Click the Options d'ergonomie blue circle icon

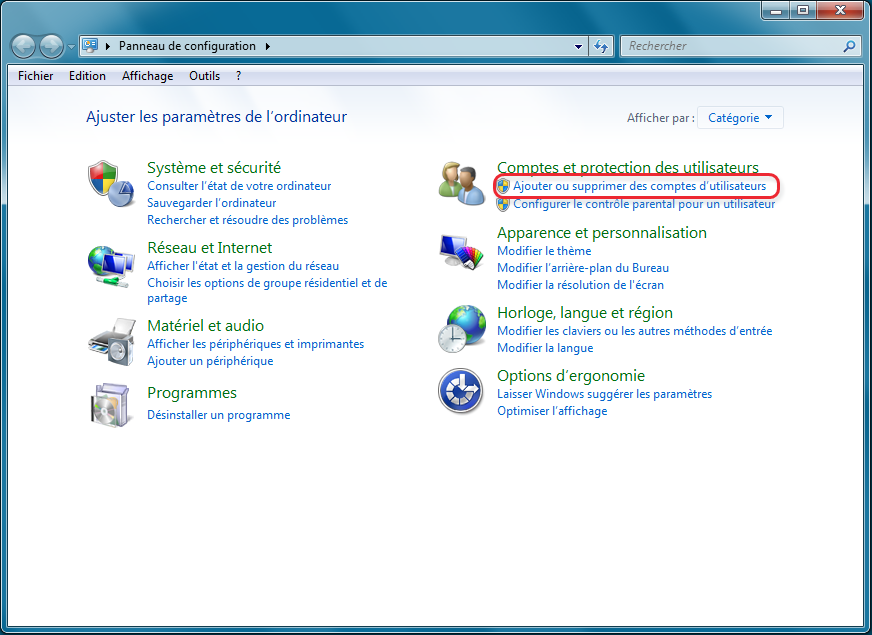coord(460,391)
